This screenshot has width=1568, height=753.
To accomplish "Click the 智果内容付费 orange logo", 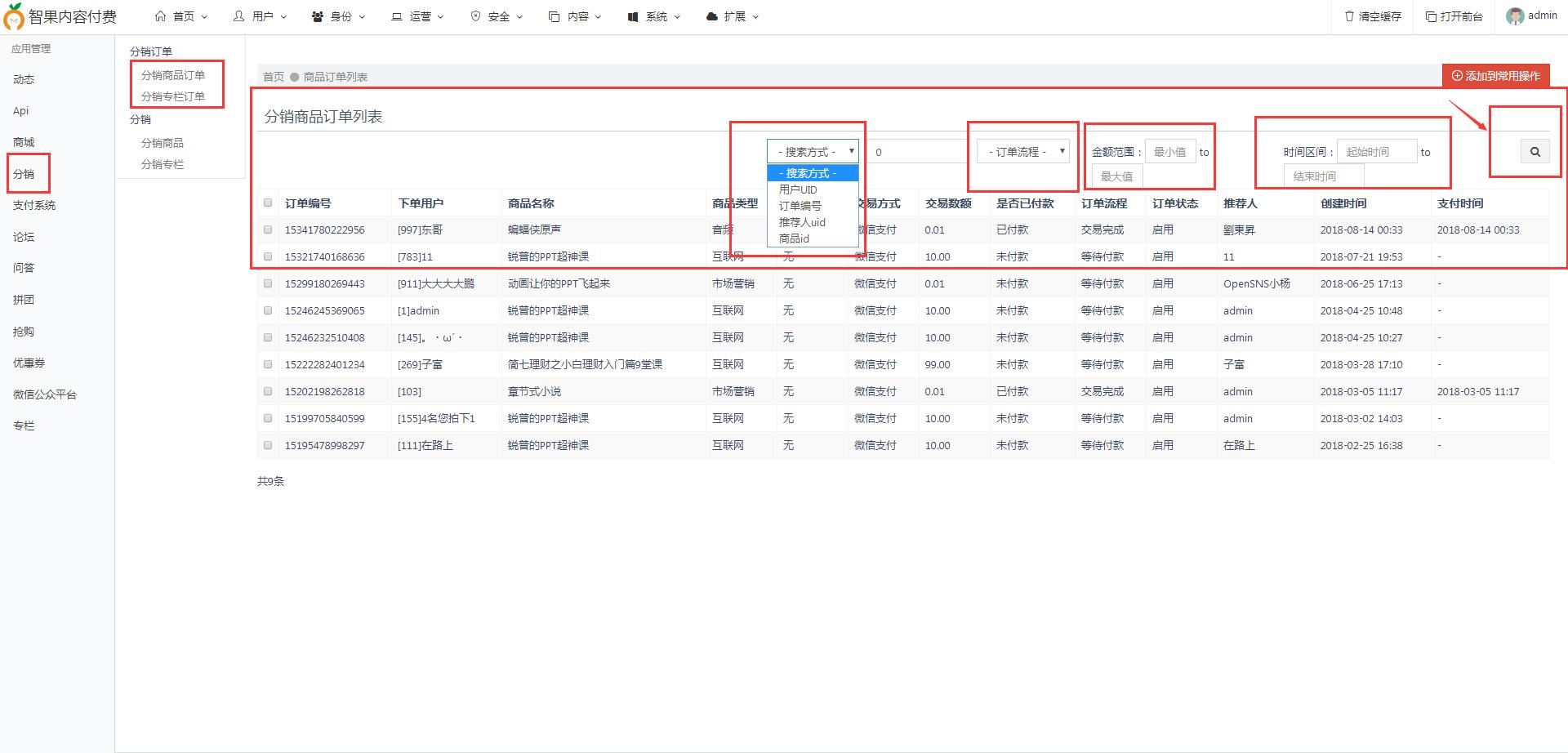I will 13,16.
